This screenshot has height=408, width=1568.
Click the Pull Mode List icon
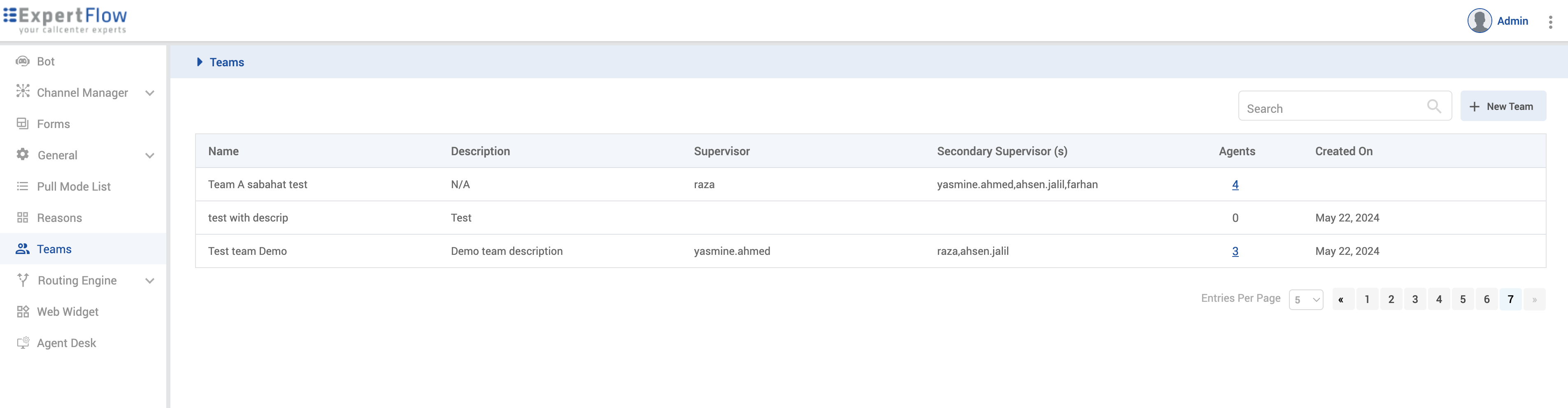click(23, 187)
